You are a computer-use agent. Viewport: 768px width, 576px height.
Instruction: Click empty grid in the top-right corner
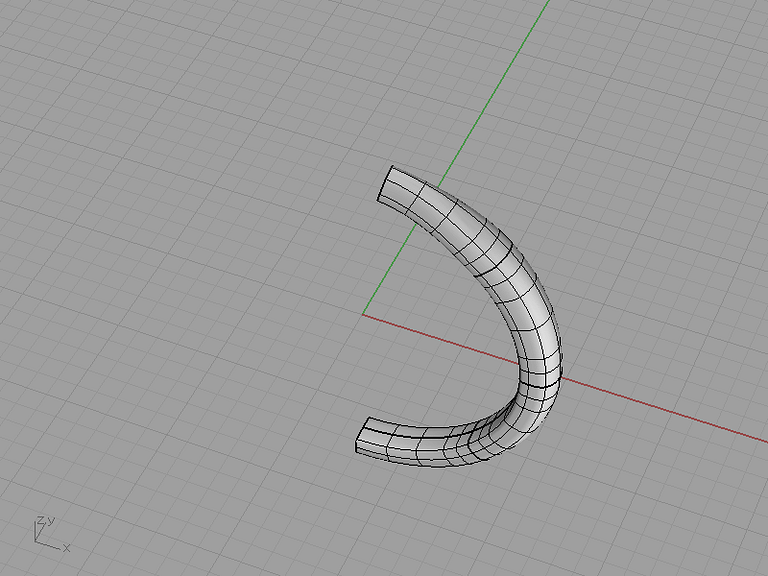point(710,49)
